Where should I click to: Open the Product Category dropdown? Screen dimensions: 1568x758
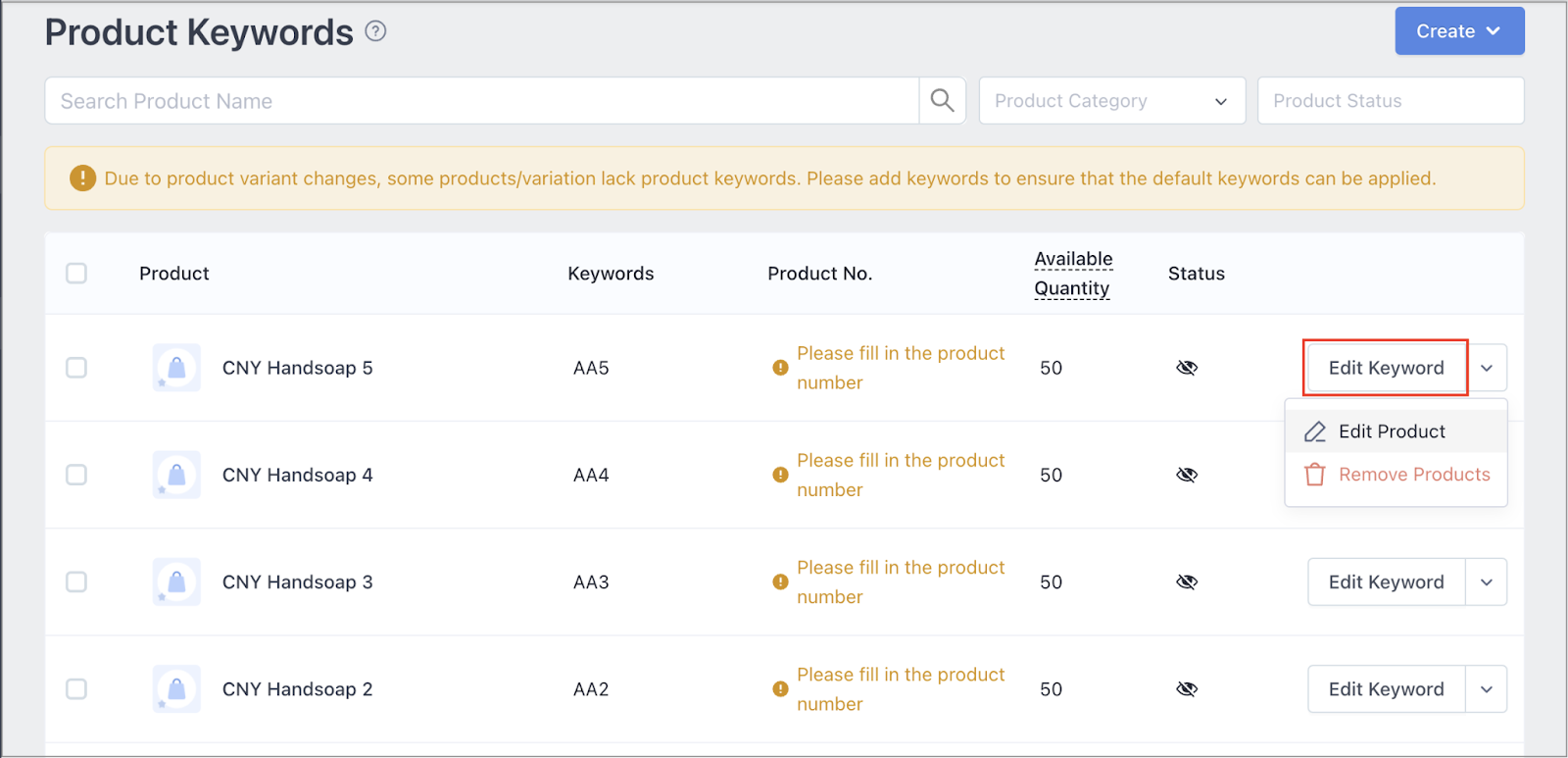[x=1112, y=100]
